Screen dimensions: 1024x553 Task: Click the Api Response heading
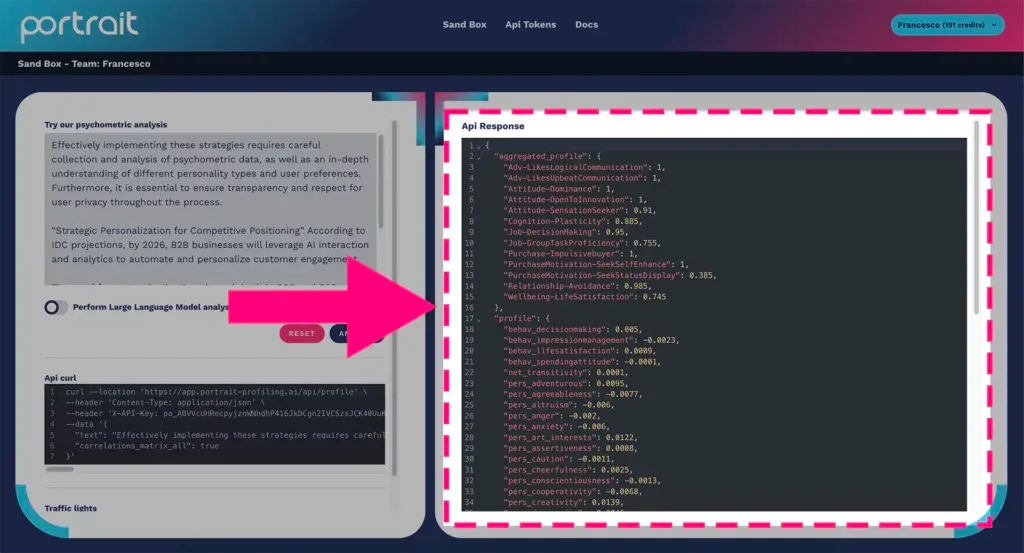[493, 127]
